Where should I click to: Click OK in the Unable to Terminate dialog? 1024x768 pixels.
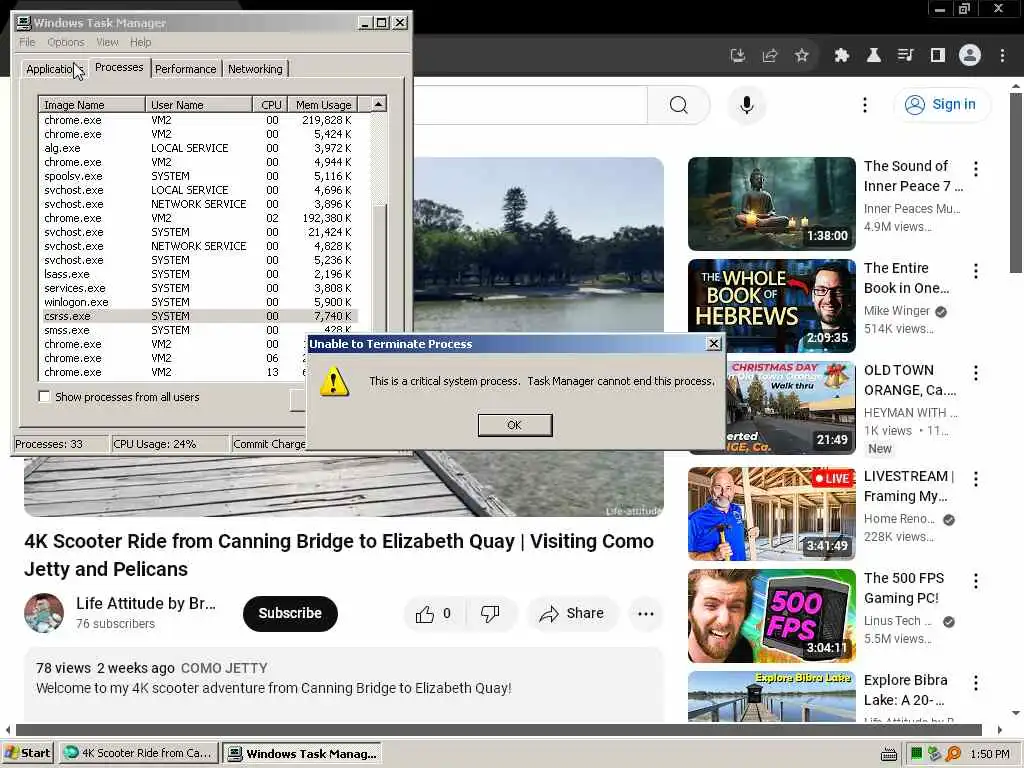(515, 425)
